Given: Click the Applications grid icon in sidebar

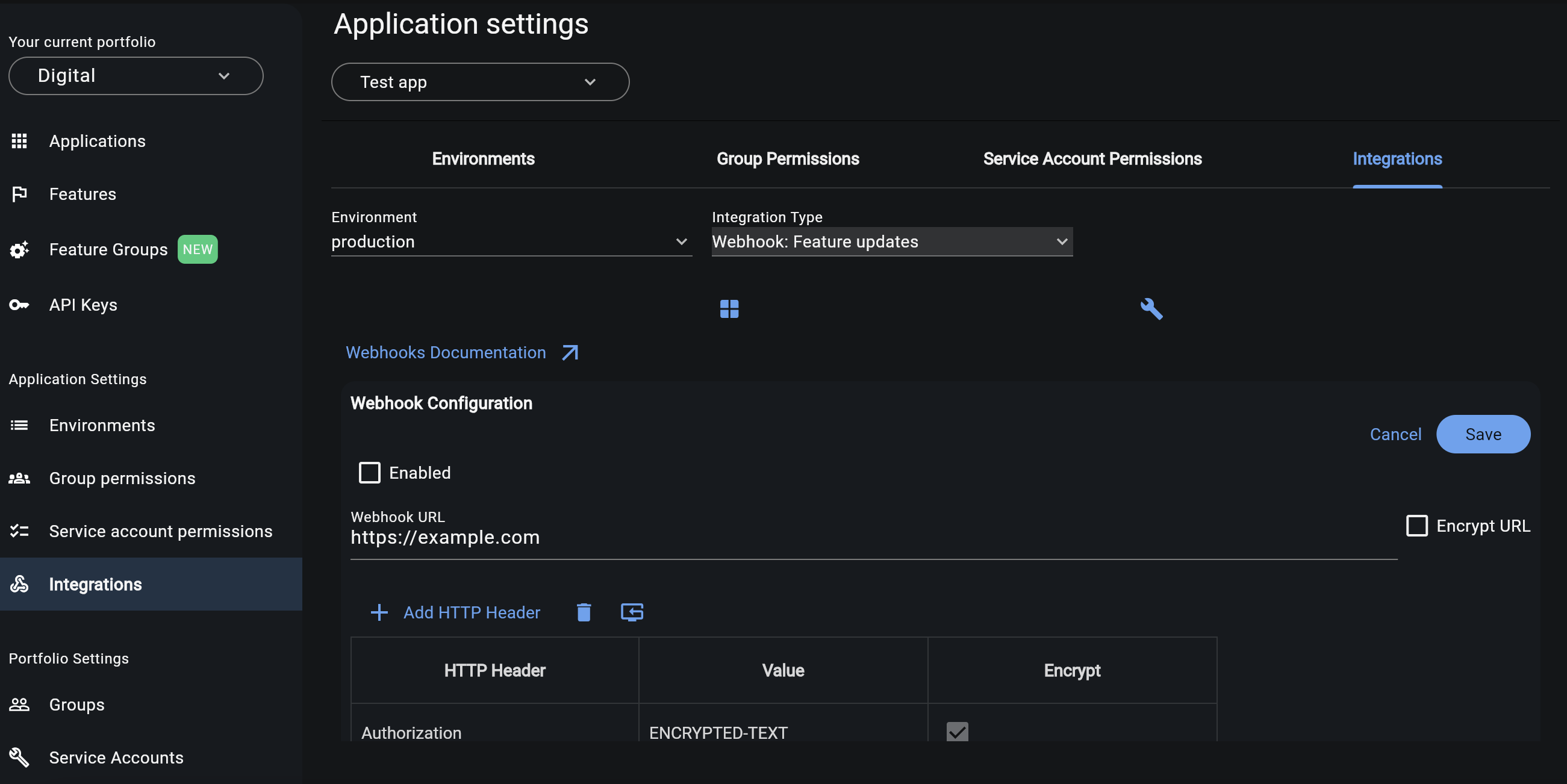Looking at the screenshot, I should click(19, 141).
